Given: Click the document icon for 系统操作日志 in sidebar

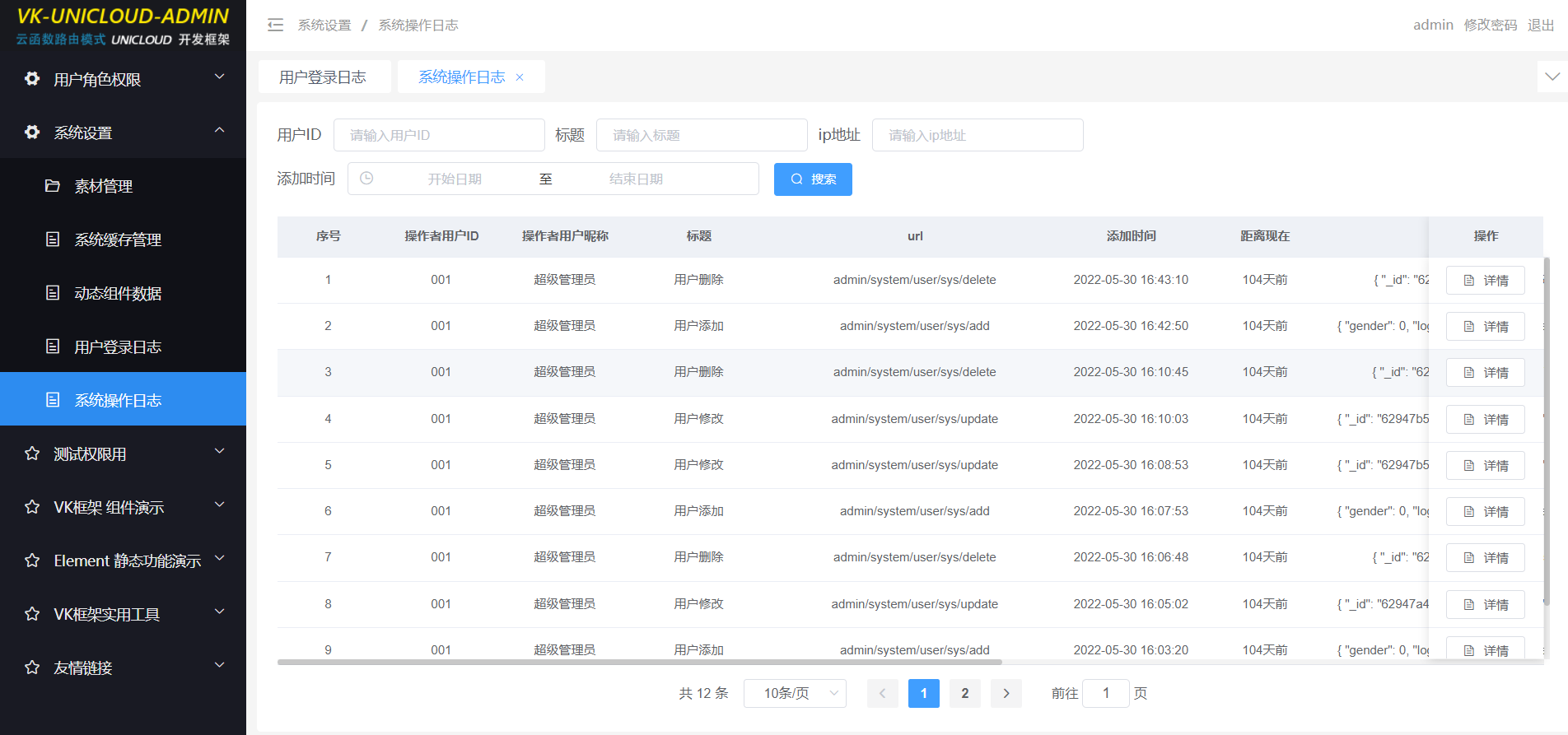Looking at the screenshot, I should coord(53,400).
